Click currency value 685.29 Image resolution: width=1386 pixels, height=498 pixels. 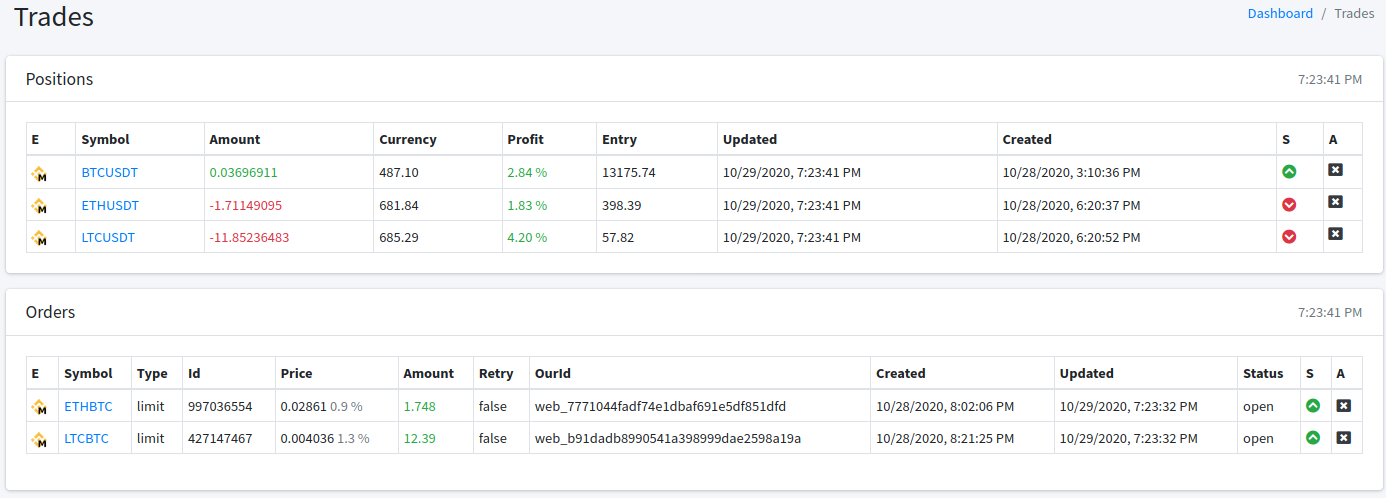(399, 238)
